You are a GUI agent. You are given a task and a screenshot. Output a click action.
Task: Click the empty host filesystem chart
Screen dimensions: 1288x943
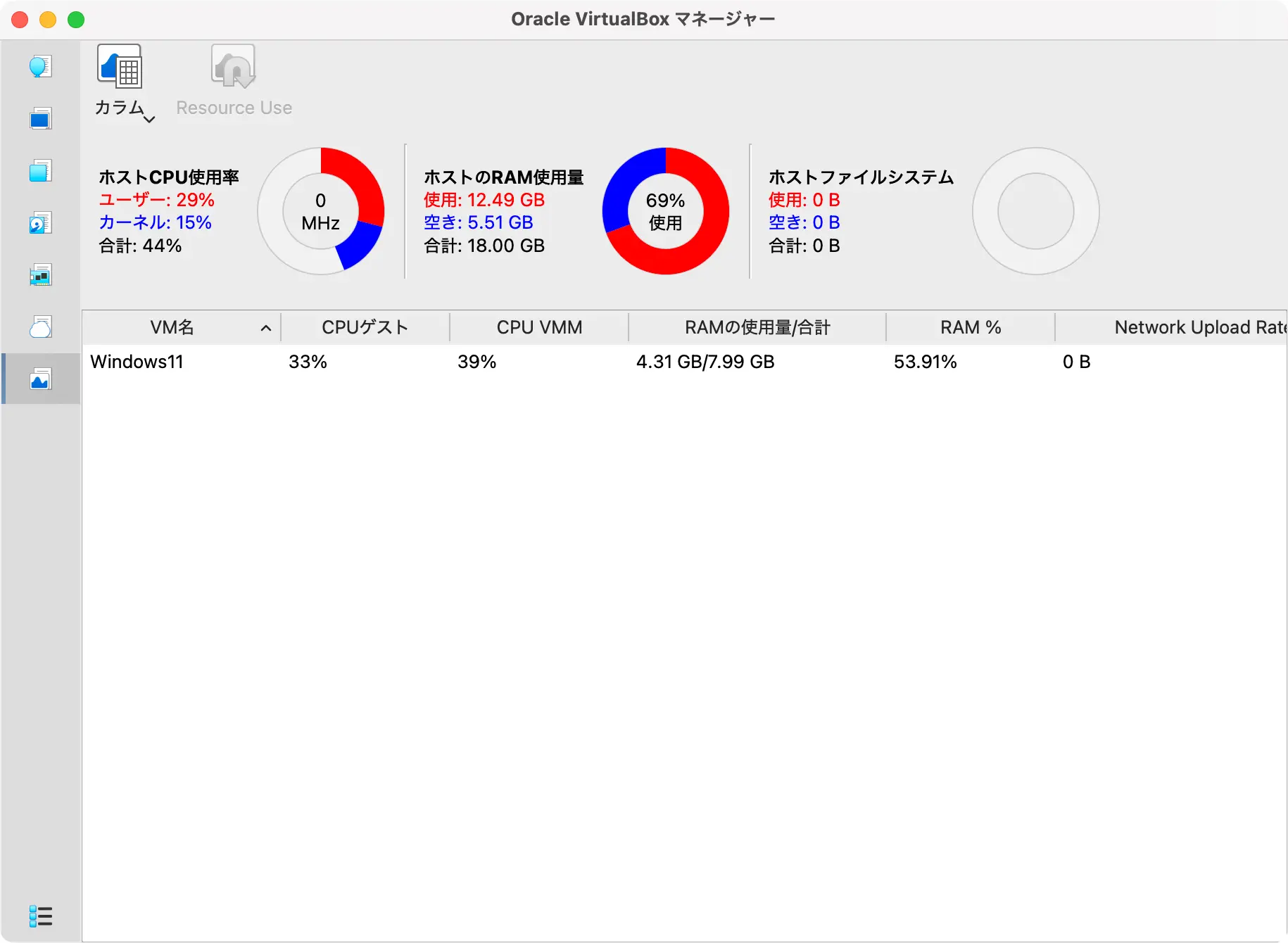pyautogui.click(x=1035, y=211)
